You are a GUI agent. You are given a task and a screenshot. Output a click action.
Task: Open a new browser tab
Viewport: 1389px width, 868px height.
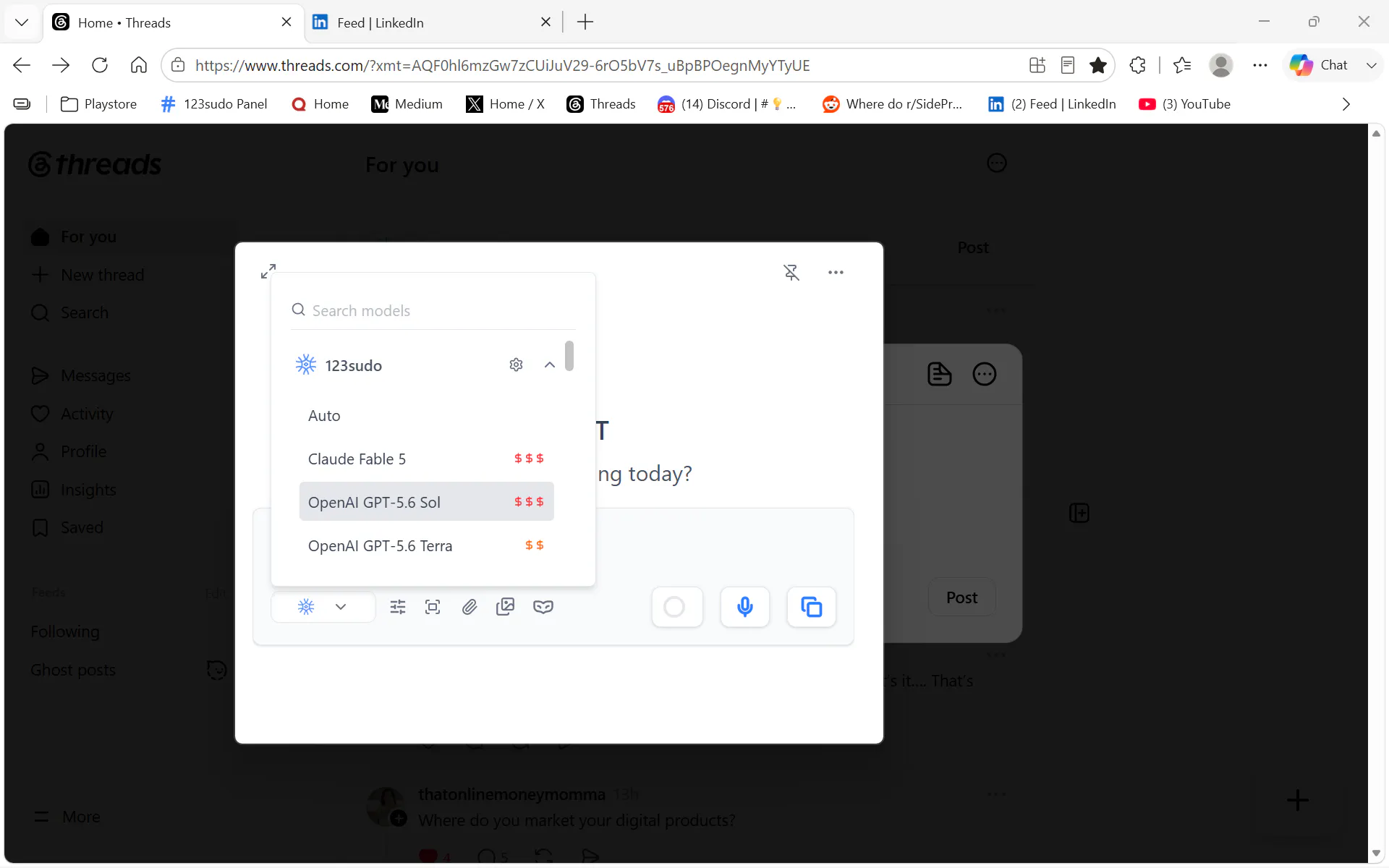[x=585, y=22]
